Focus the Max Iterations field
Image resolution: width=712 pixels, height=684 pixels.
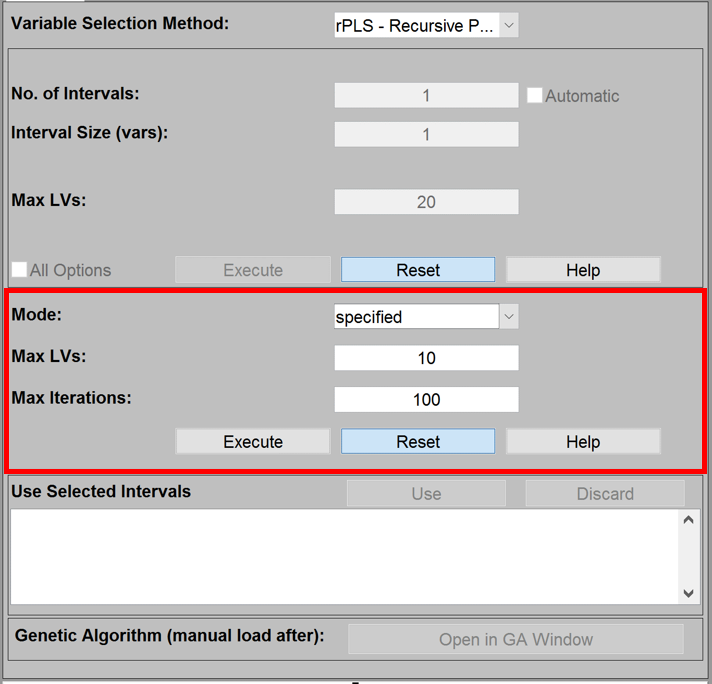coord(426,400)
